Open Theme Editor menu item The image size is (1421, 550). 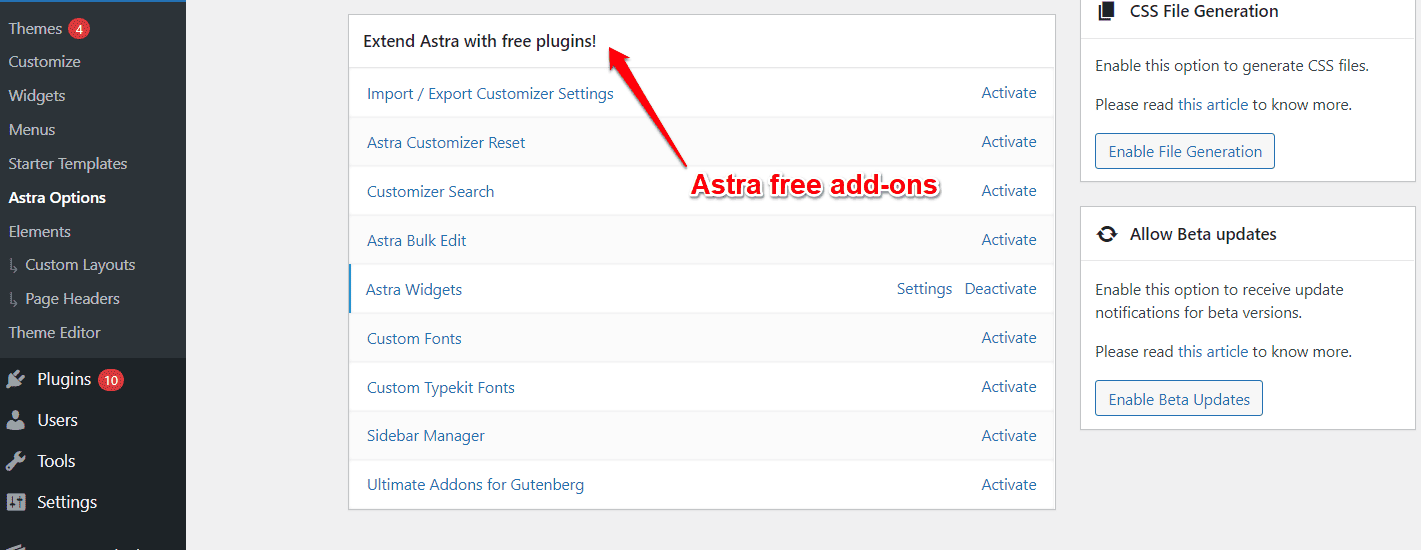(x=55, y=333)
